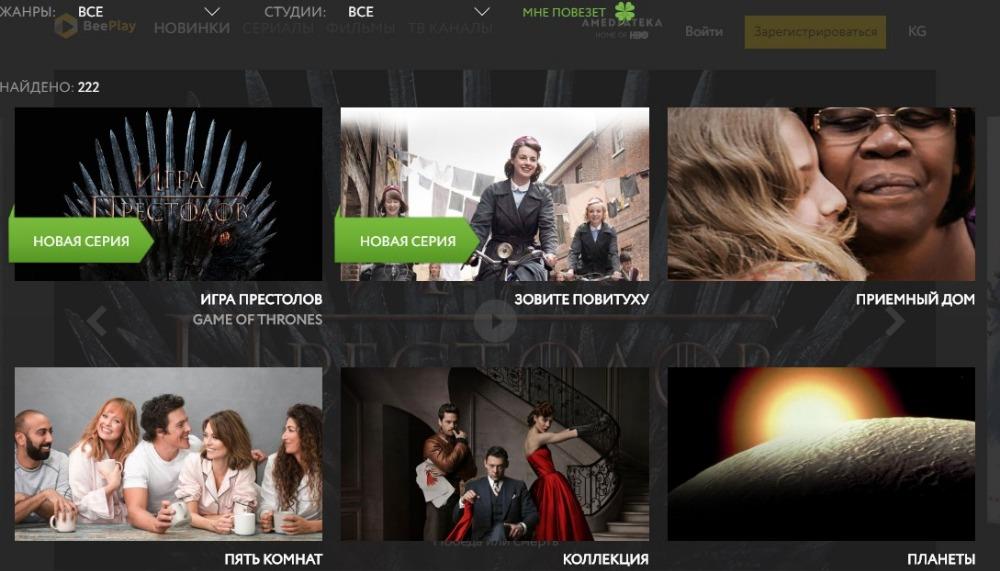Open the Зовите повитуху thumbnail

tap(495, 194)
